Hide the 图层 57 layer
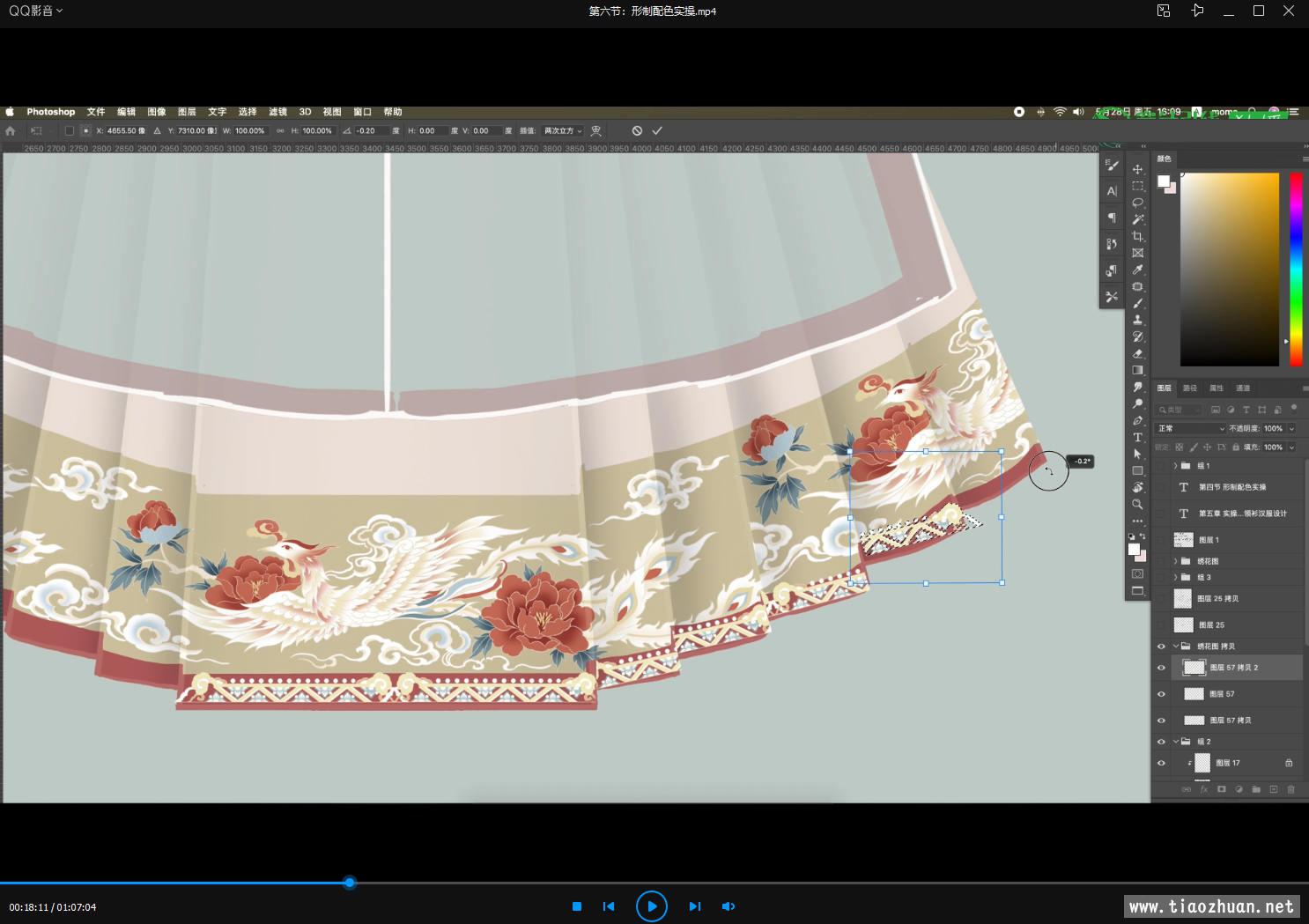Image resolution: width=1309 pixels, height=924 pixels. [1161, 694]
